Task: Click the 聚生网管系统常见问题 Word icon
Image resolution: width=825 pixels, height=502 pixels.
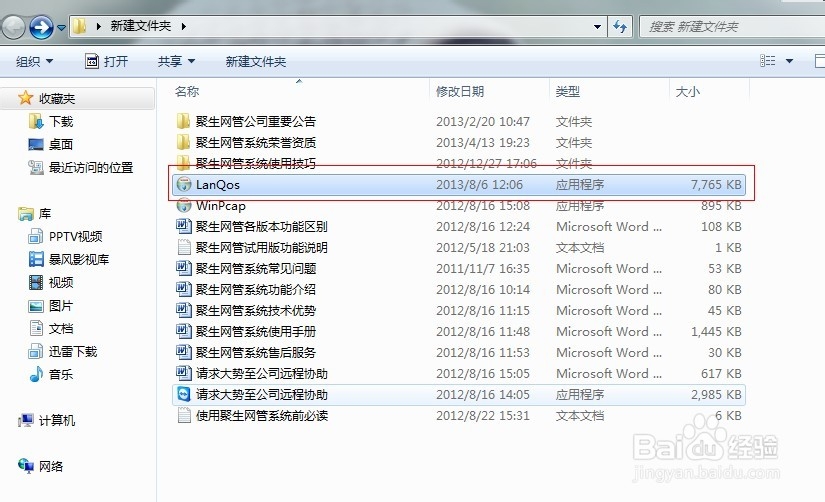Action: tap(184, 268)
